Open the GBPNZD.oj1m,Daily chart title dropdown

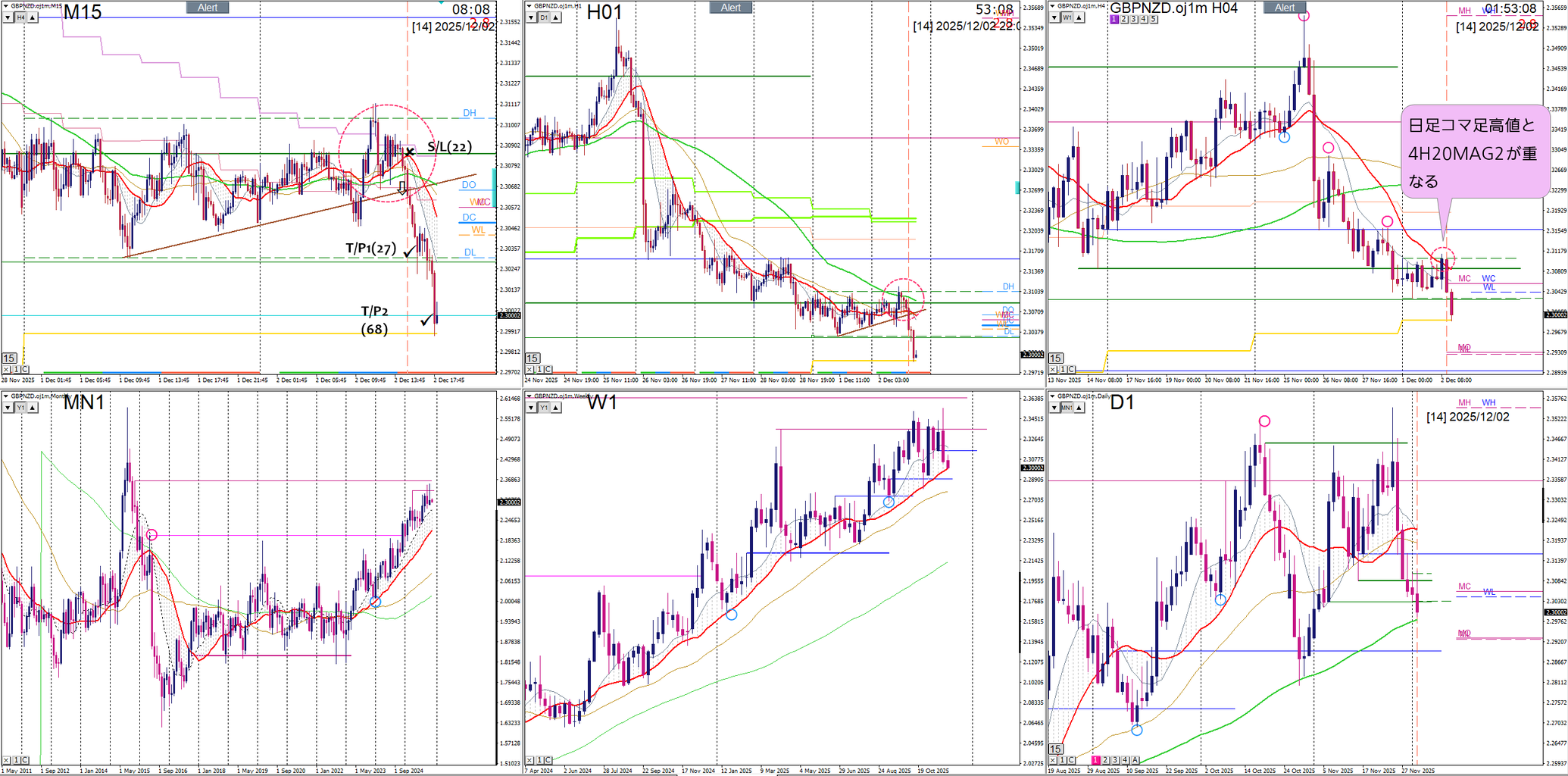(1054, 396)
